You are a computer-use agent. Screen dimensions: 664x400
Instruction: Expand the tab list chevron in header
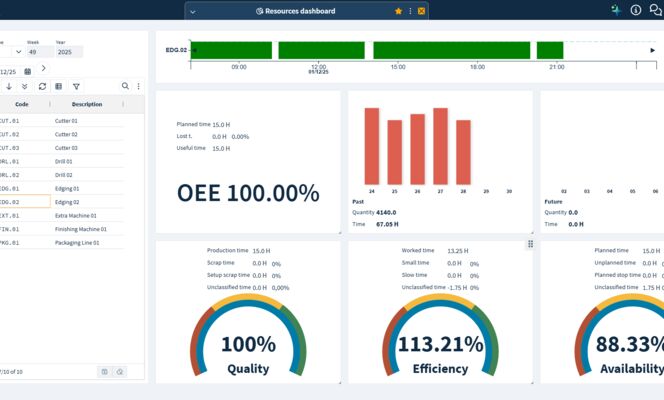pyautogui.click(x=192, y=11)
